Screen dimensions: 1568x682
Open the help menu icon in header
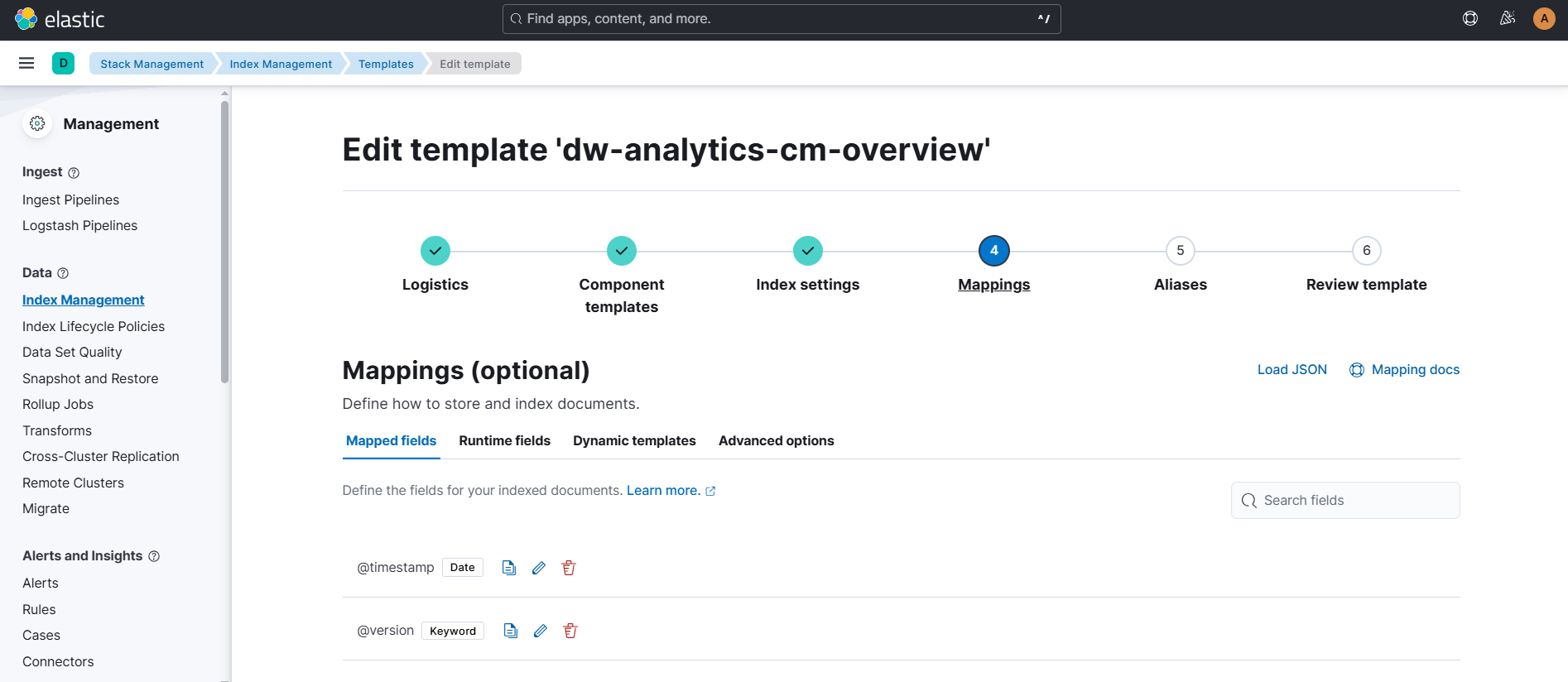(x=1470, y=18)
